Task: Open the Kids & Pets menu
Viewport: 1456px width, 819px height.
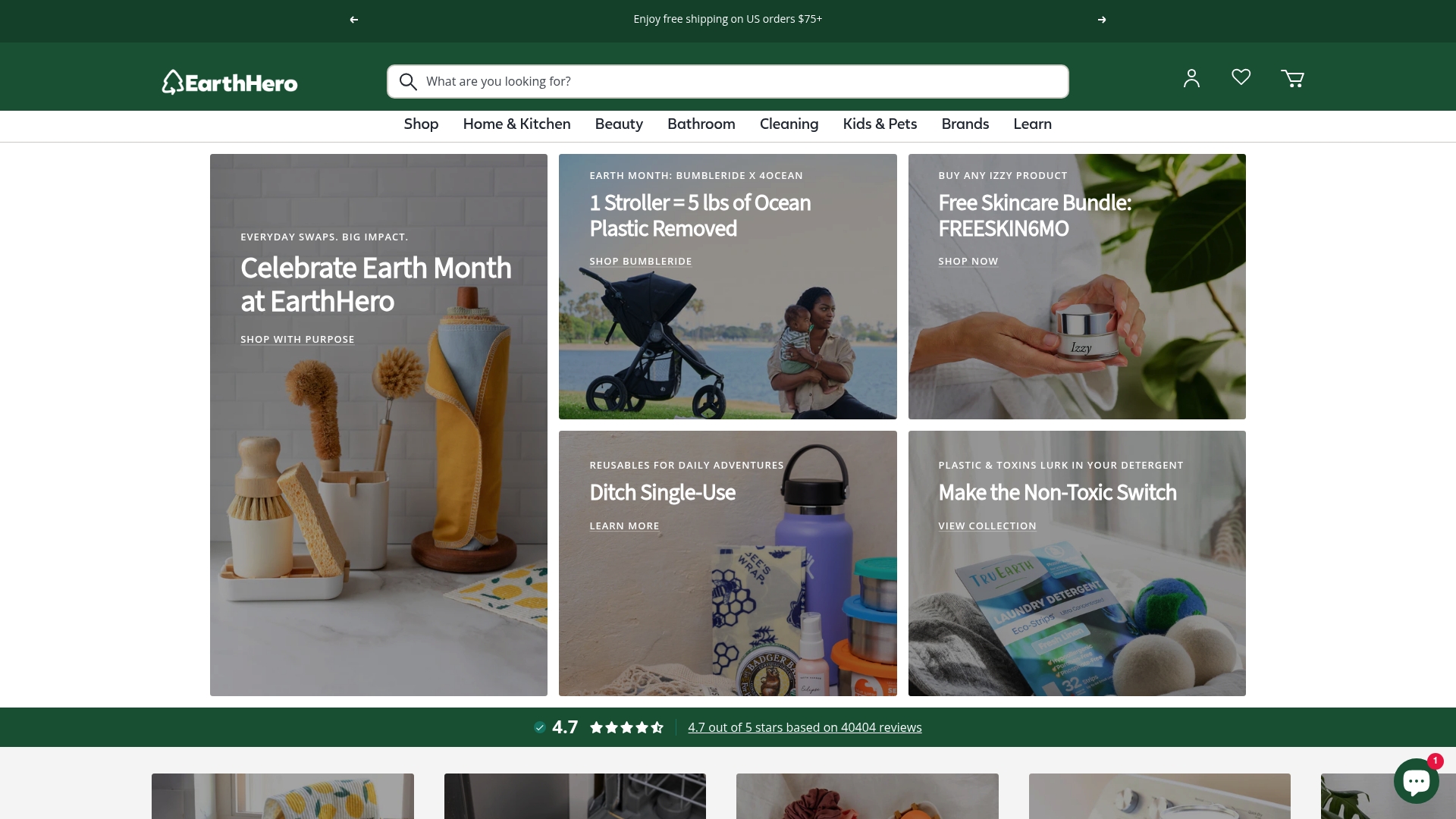Action: (880, 124)
